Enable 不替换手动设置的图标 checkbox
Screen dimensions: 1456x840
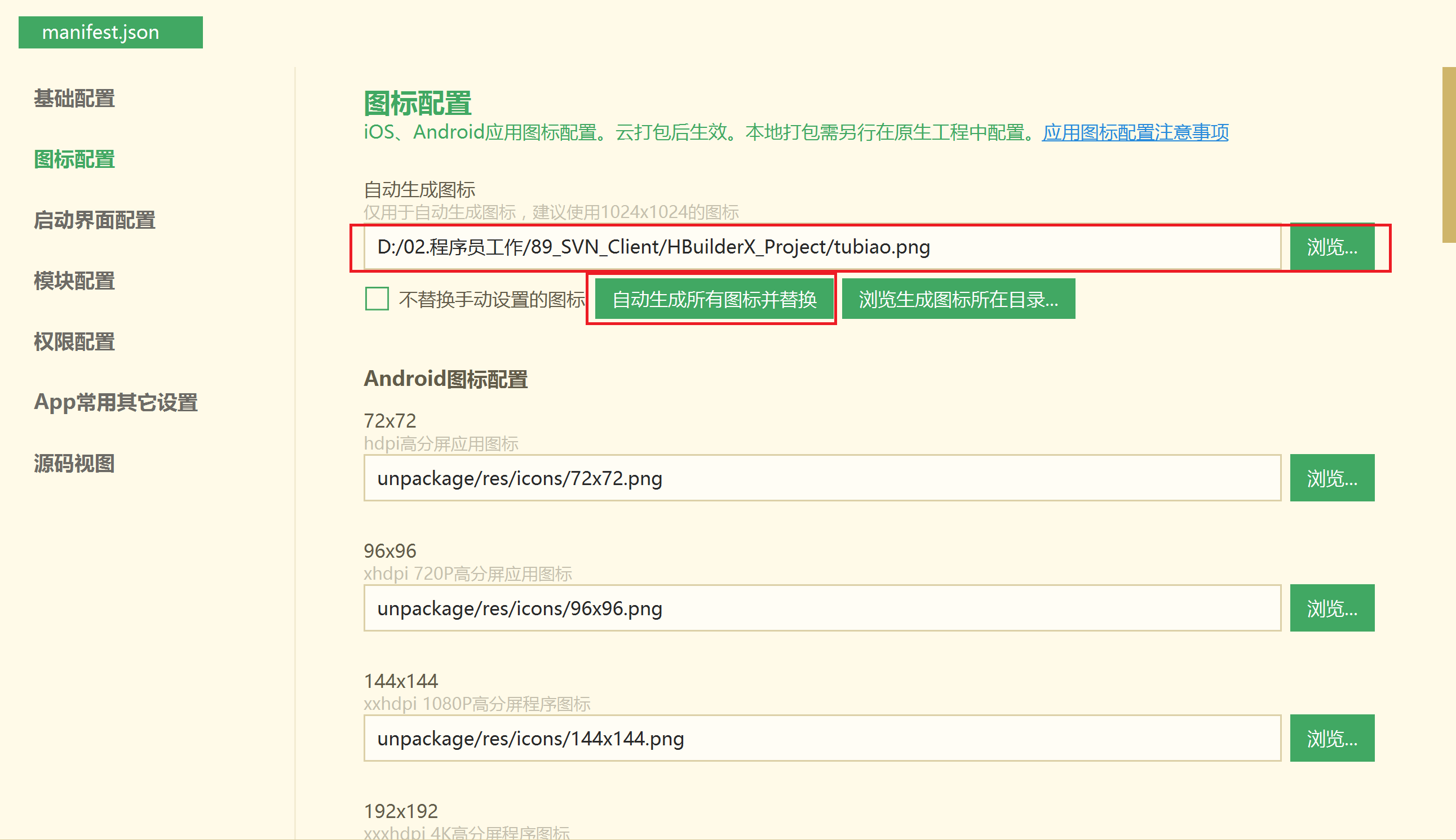377,299
